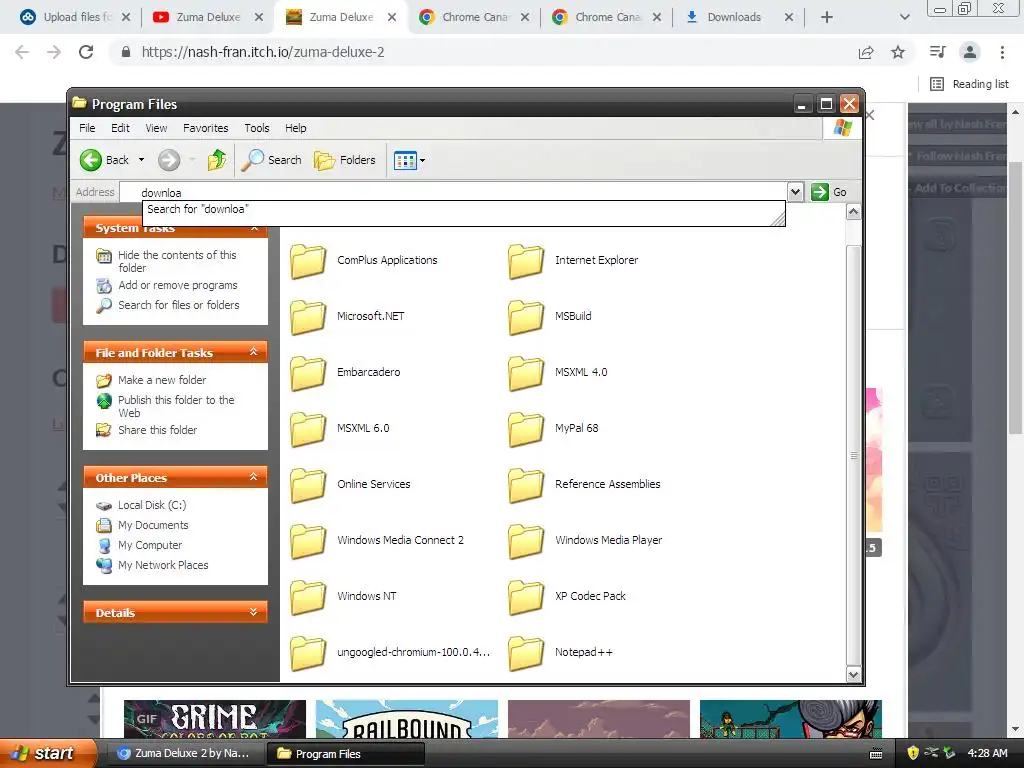Open the Favorites menu
The height and width of the screenshot is (768, 1024).
(x=206, y=128)
